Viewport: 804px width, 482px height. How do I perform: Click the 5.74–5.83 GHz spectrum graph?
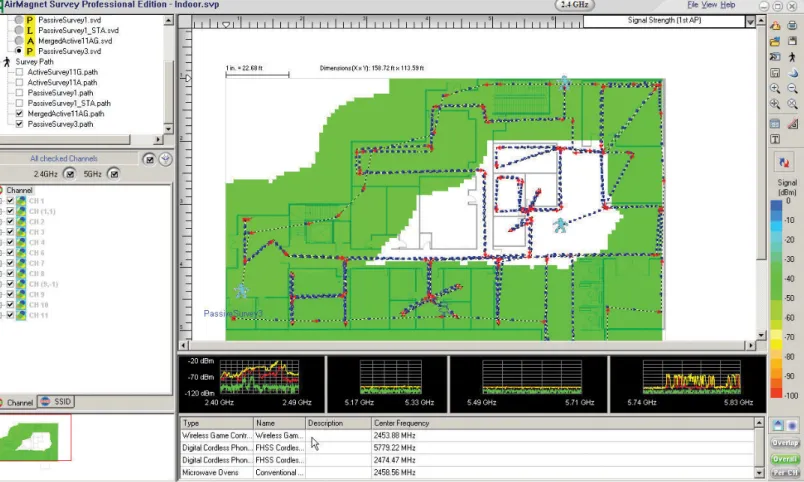pos(691,377)
